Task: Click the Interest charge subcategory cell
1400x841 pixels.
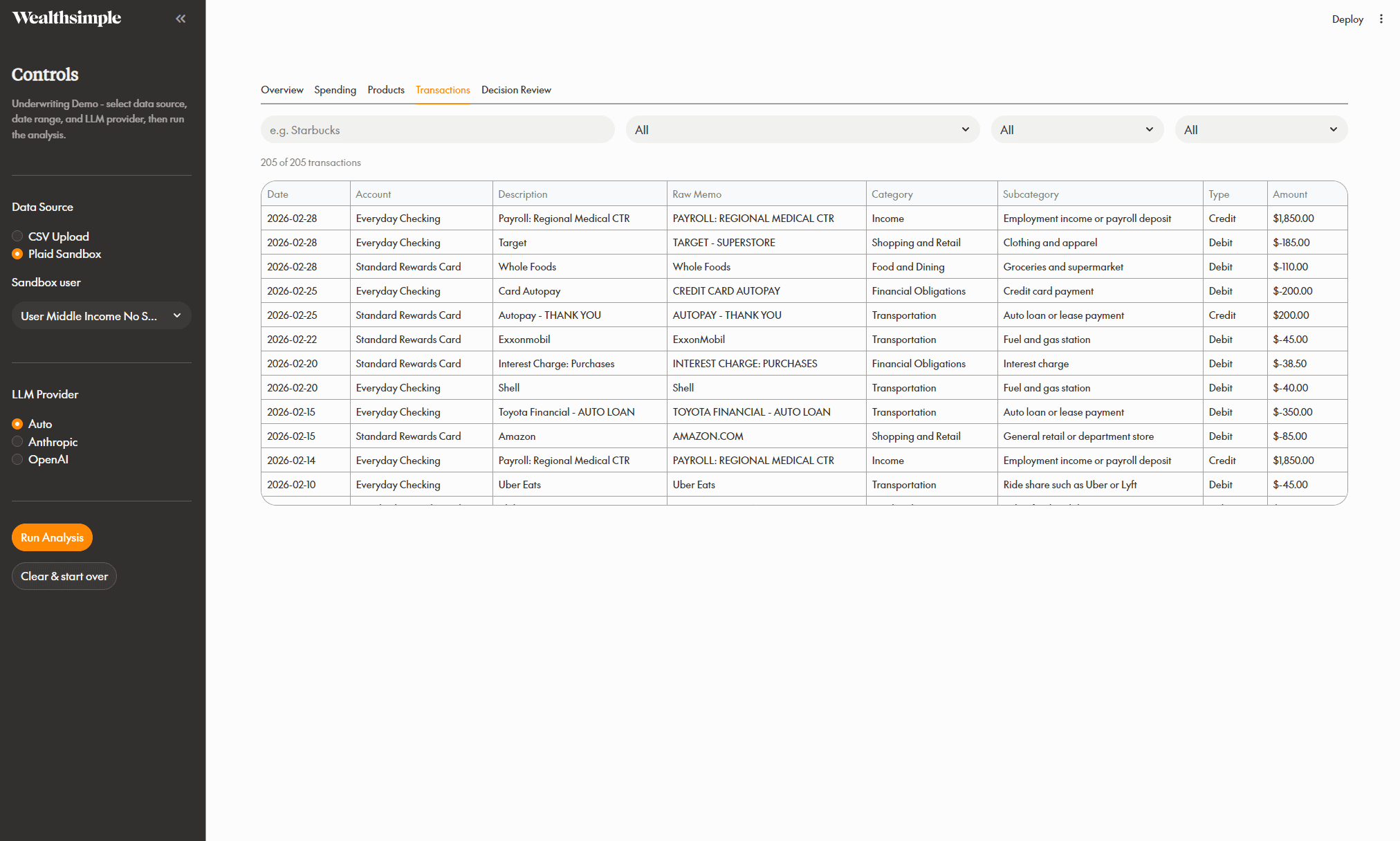Action: click(1100, 364)
